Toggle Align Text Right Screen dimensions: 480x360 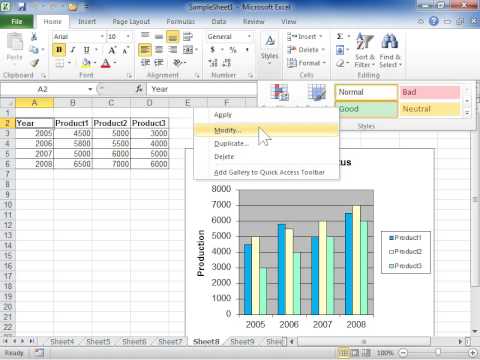(173, 50)
